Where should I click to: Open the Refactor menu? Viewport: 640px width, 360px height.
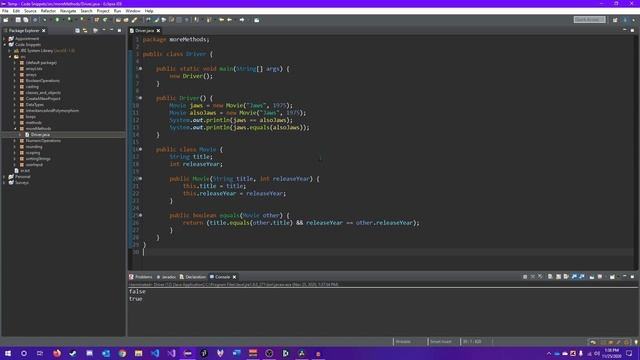tap(48, 11)
